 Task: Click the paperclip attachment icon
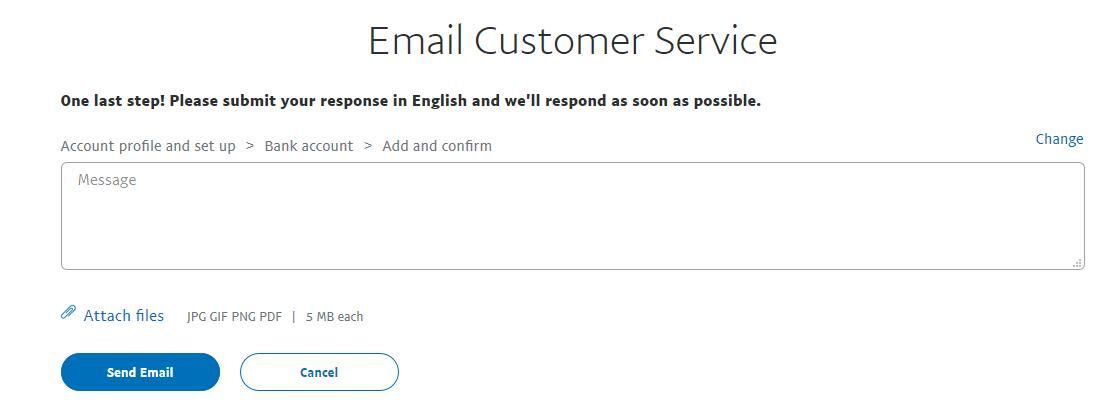click(x=68, y=313)
